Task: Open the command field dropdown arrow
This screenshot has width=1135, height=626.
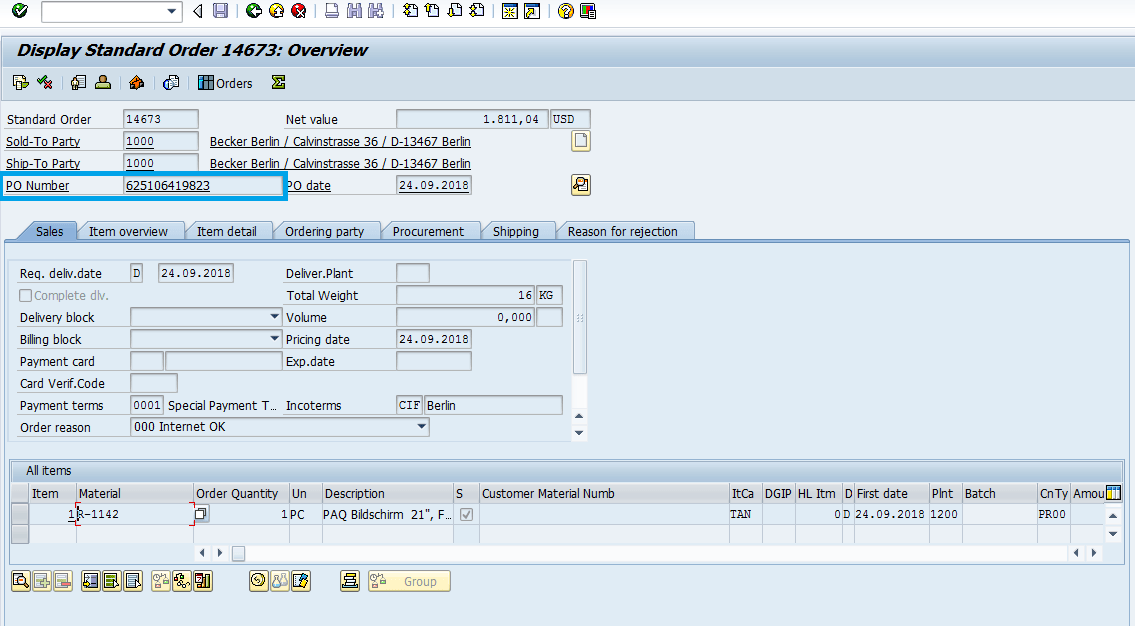Action: point(172,11)
